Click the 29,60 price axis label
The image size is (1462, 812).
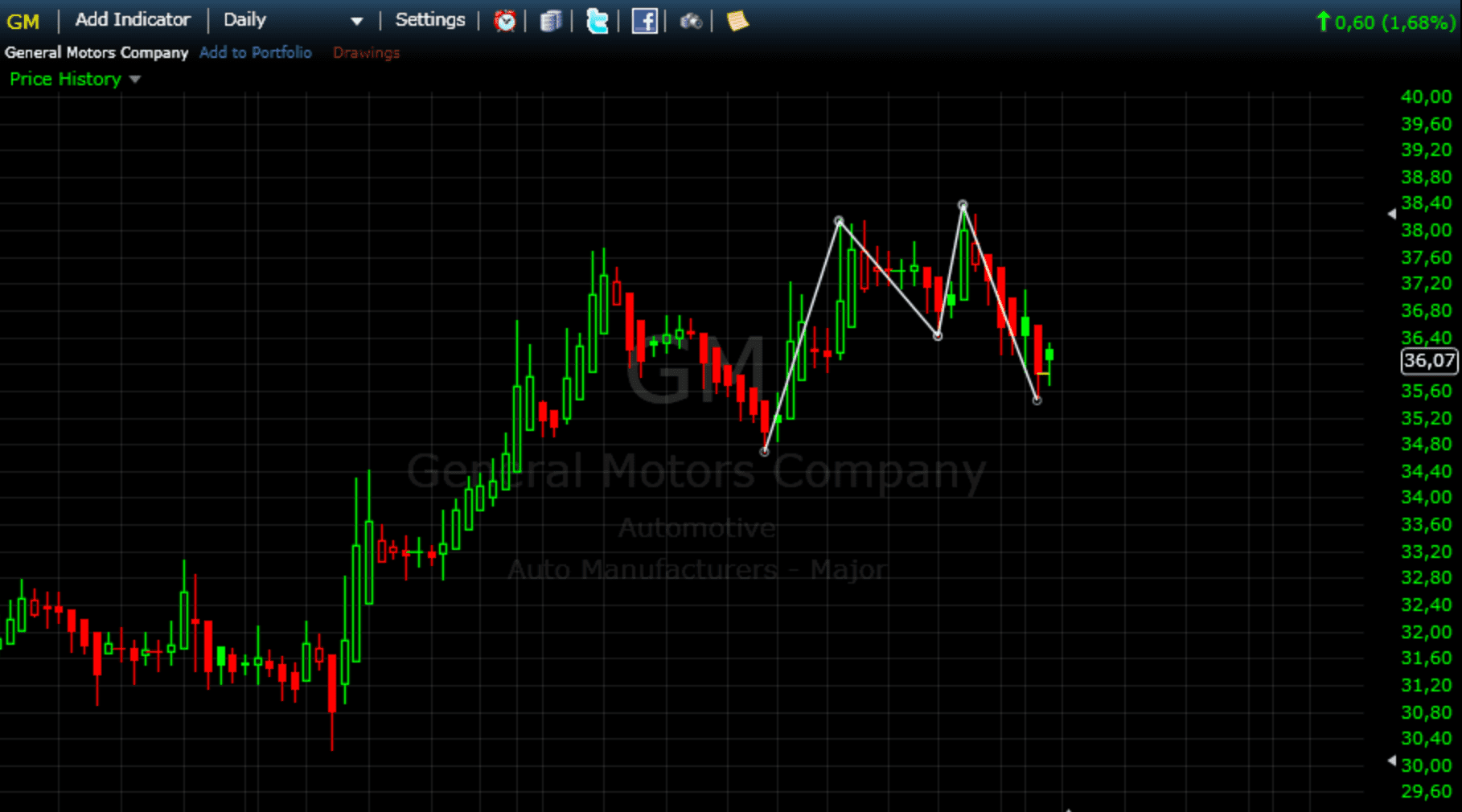tap(1426, 791)
